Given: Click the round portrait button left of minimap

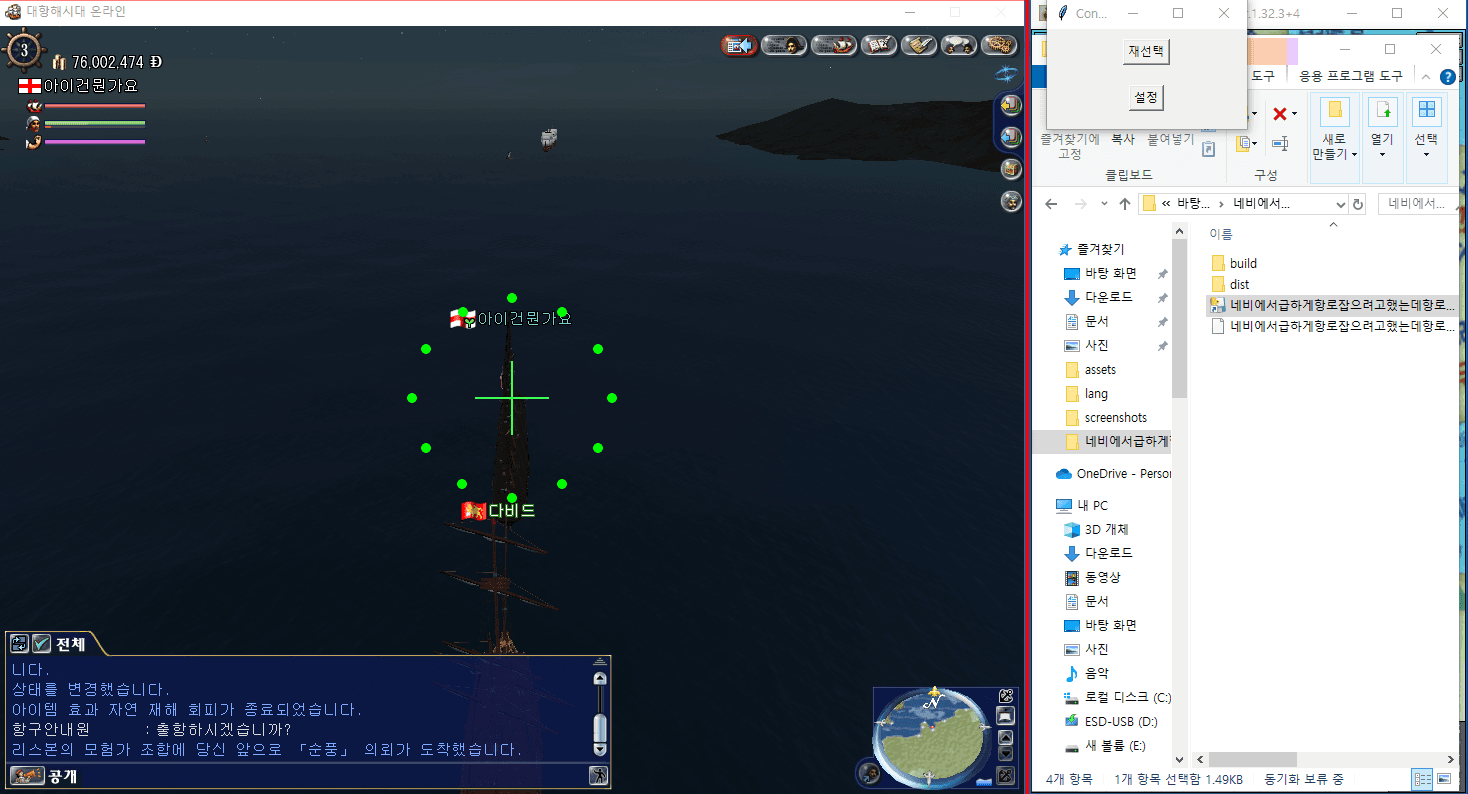Looking at the screenshot, I should coord(869,772).
